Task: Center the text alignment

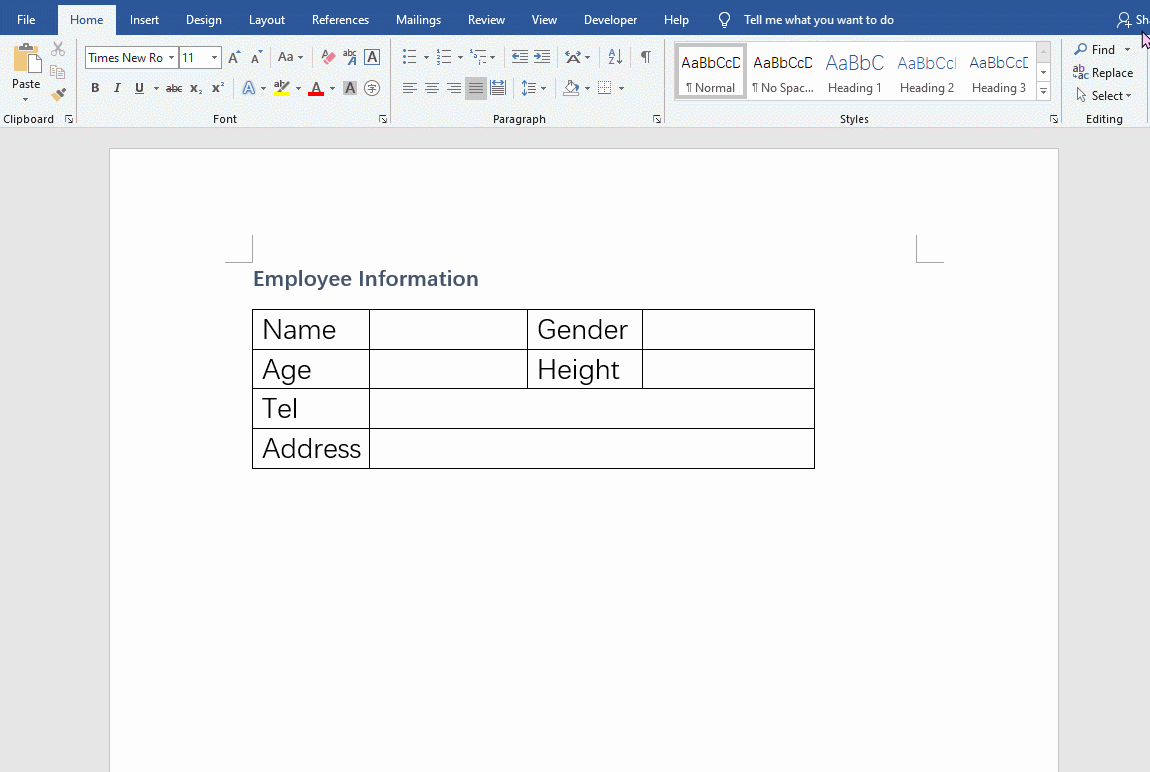Action: pyautogui.click(x=431, y=89)
